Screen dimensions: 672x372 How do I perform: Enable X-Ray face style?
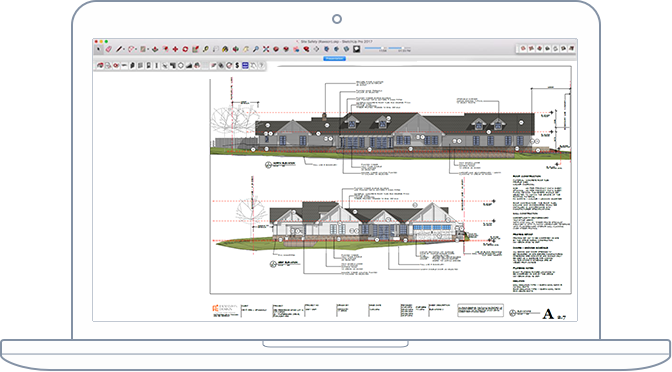[x=523, y=48]
